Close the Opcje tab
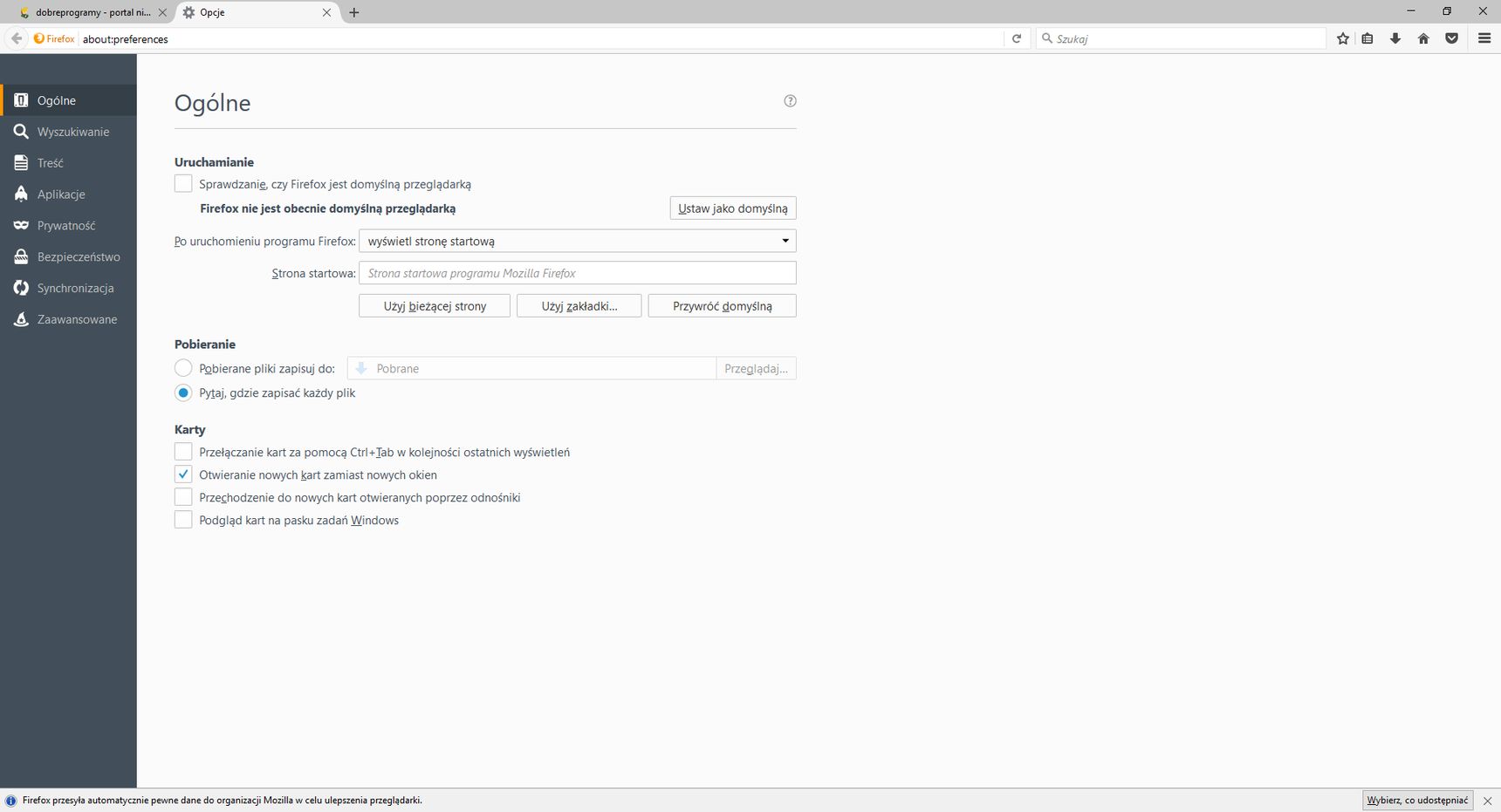This screenshot has width=1501, height=812. [x=327, y=12]
